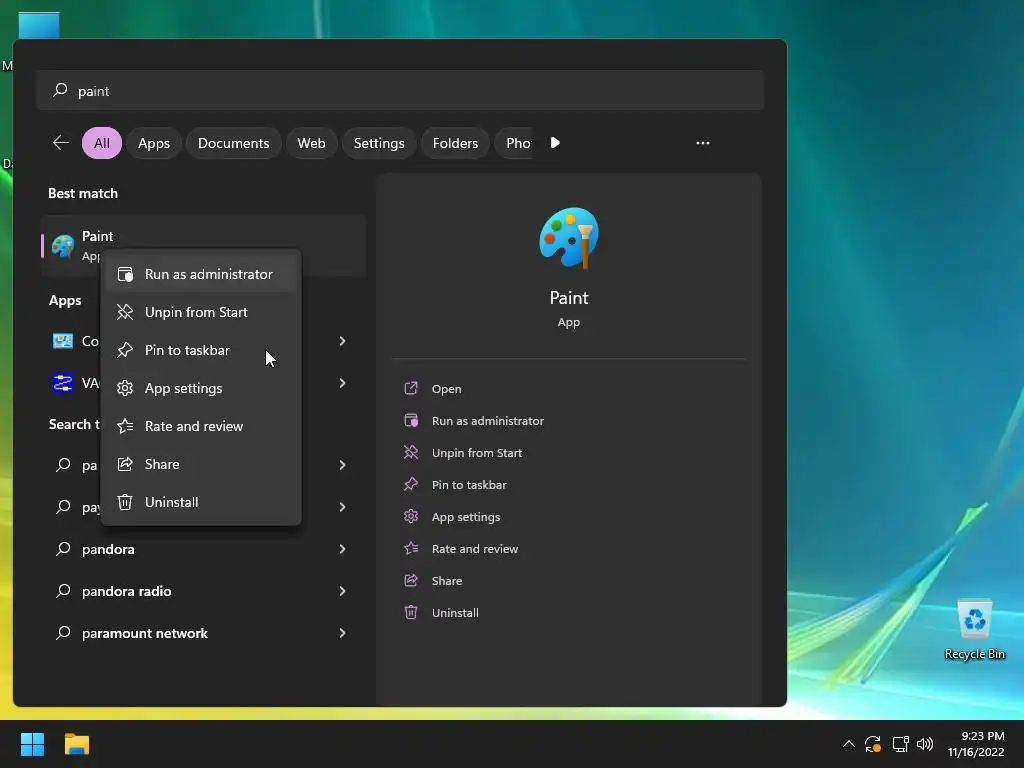1024x768 pixels.
Task: Choose Rate and review in context menu
Action: (201, 426)
